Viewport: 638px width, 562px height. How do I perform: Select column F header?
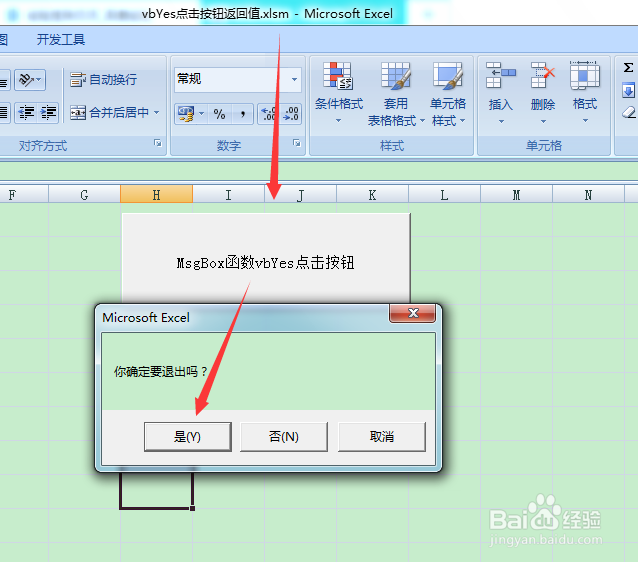(24, 195)
